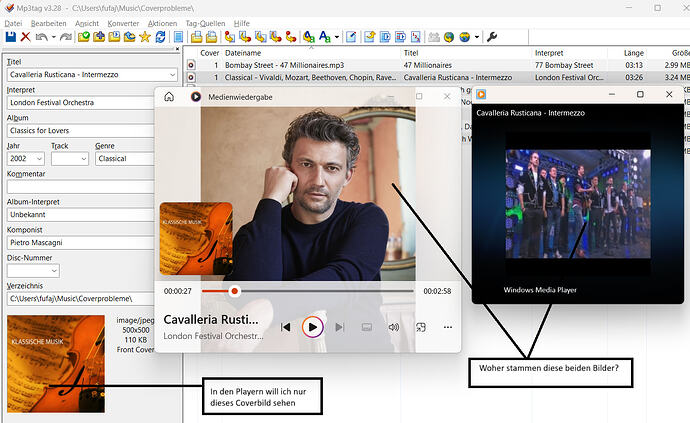Click the Actions quick icon with blue A
Image resolution: width=690 pixels, height=423 pixels.
pos(325,37)
